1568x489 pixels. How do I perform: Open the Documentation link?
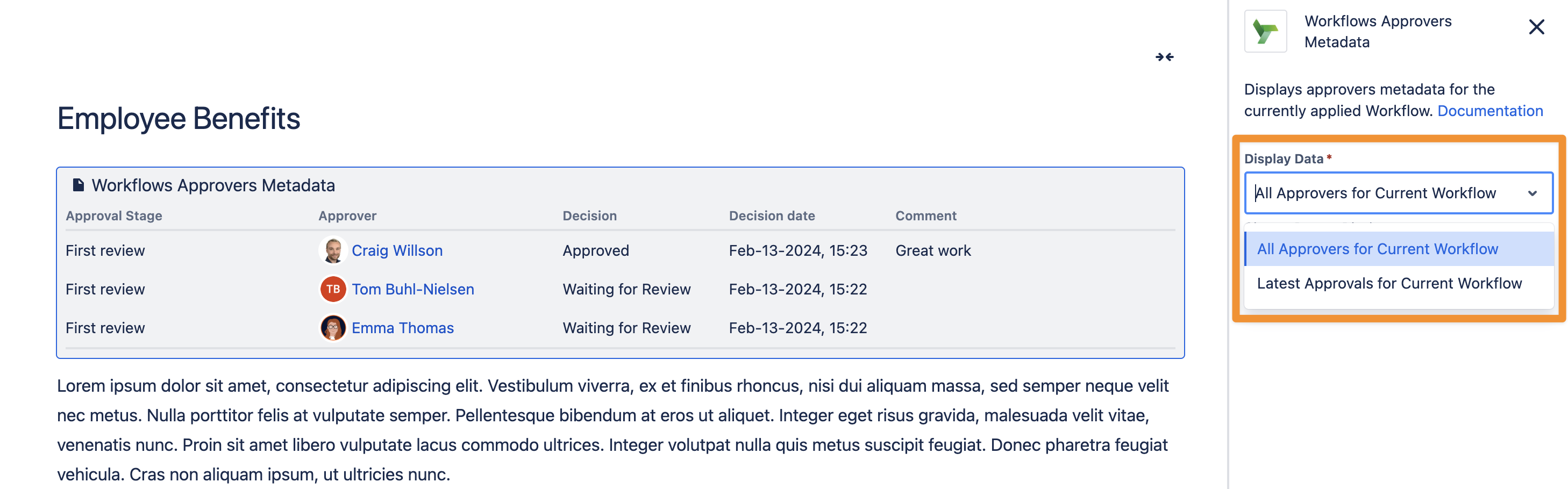pyautogui.click(x=1489, y=111)
